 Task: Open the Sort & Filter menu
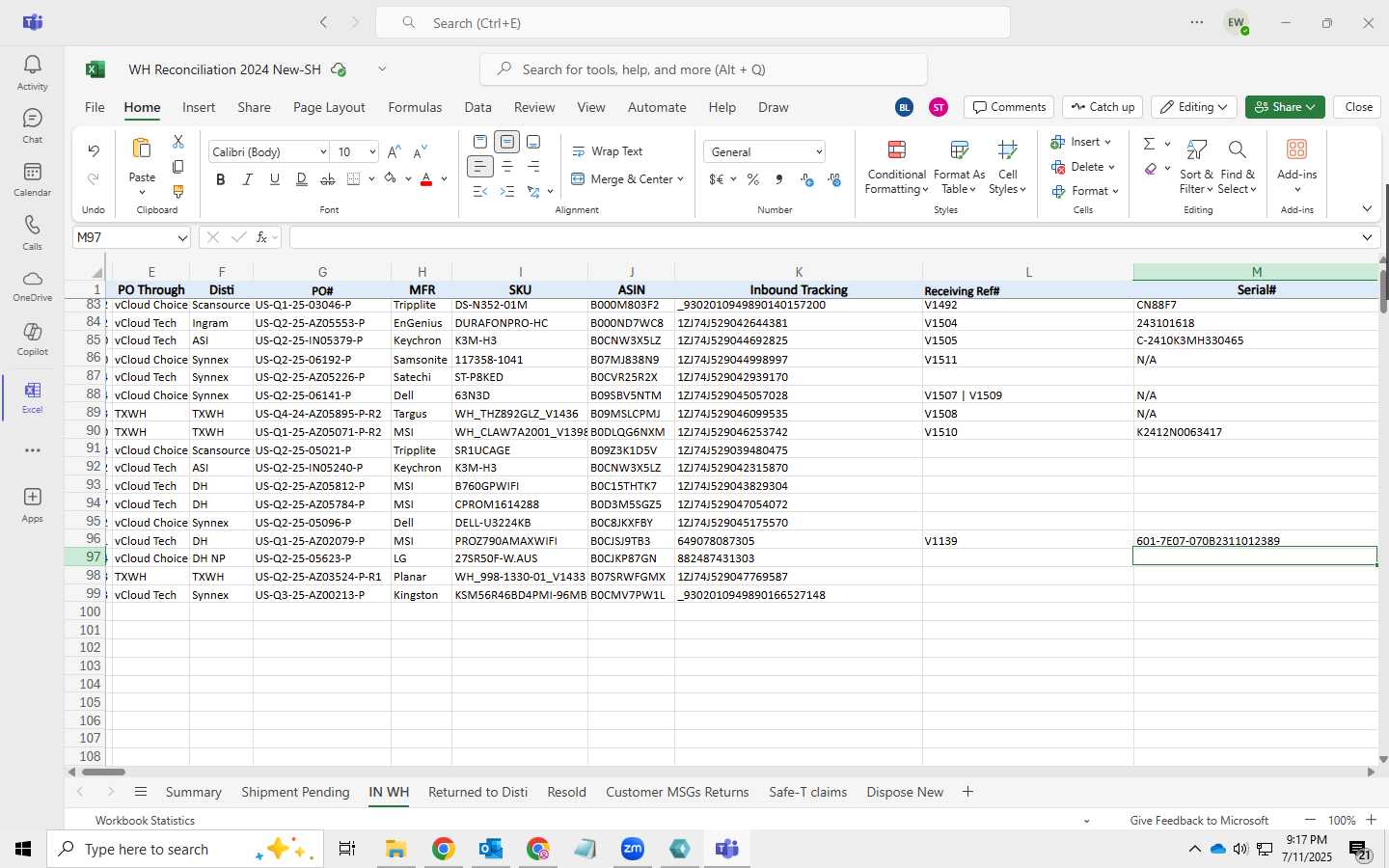click(x=1196, y=168)
